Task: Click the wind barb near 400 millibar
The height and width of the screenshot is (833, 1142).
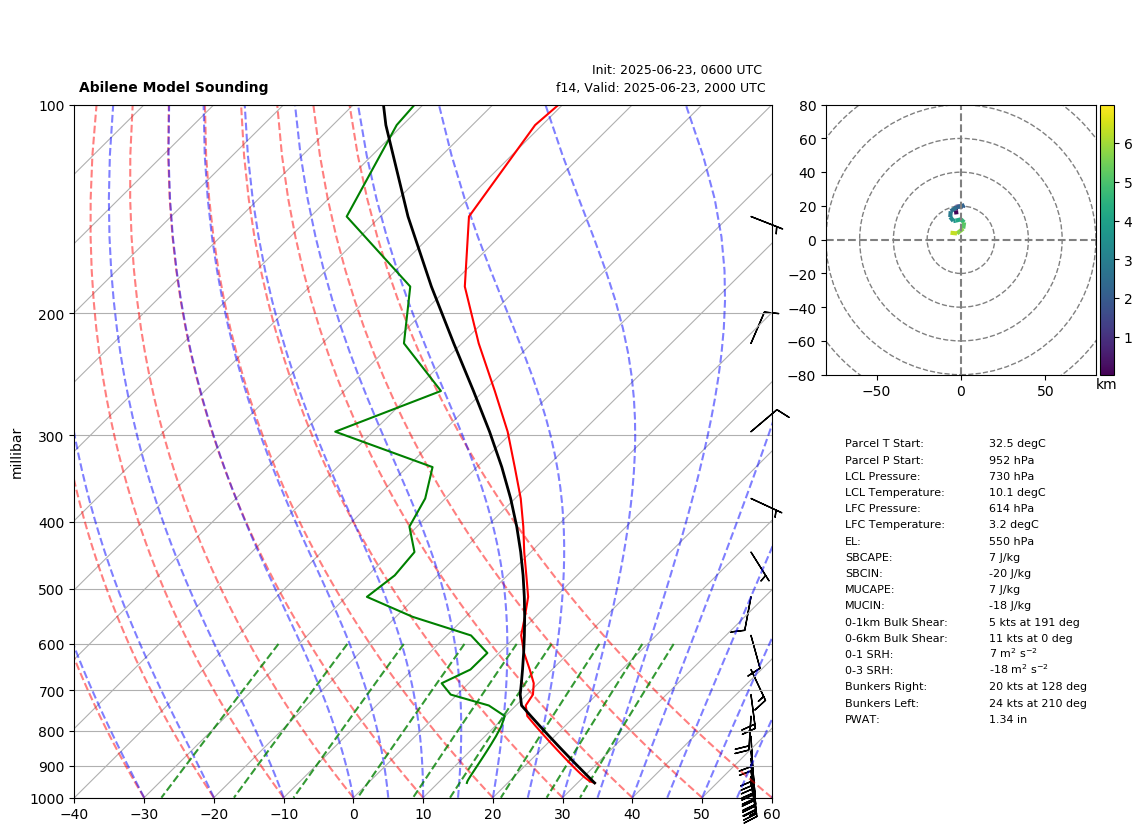Action: [766, 507]
